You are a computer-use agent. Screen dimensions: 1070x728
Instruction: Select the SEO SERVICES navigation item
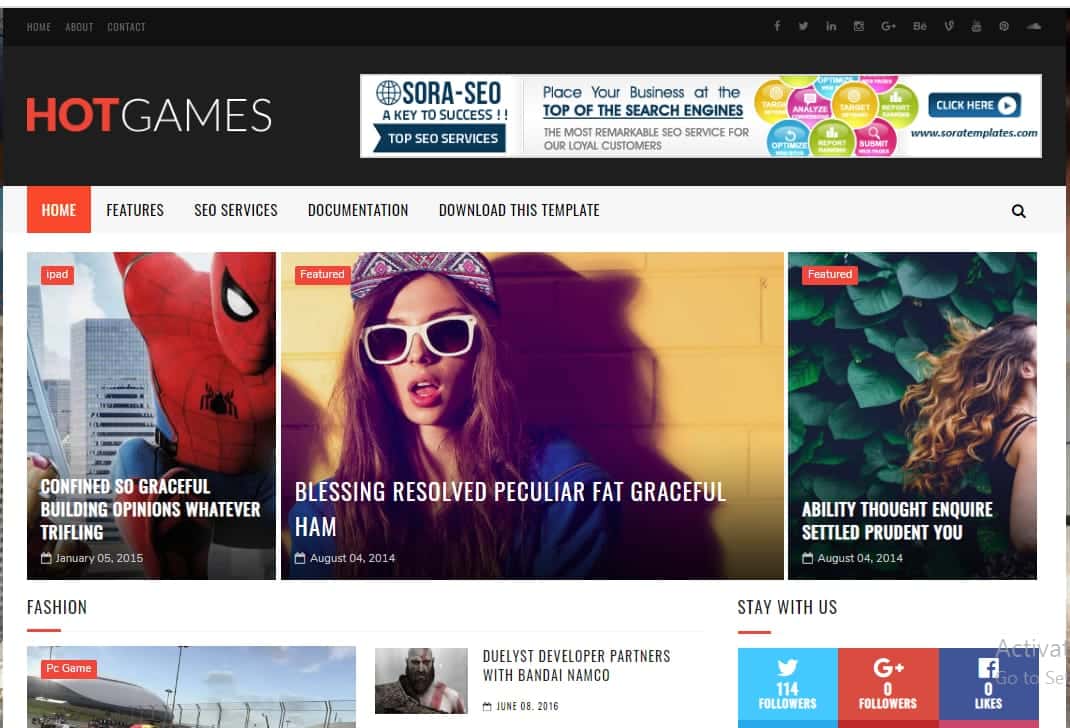[x=236, y=210]
